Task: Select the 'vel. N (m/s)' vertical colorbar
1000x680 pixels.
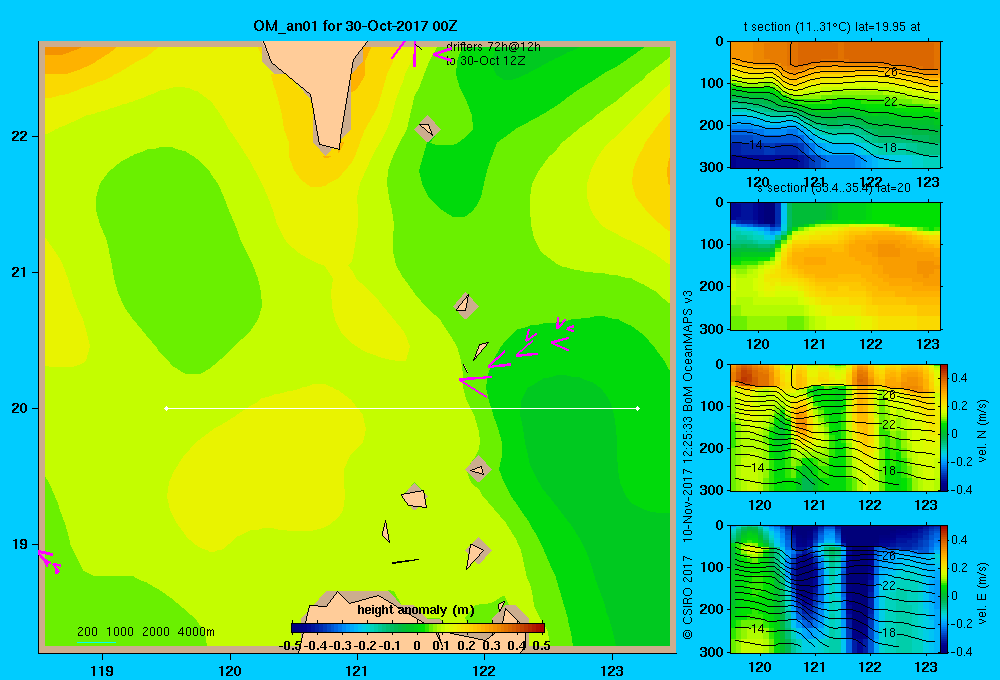Action: 944,427
